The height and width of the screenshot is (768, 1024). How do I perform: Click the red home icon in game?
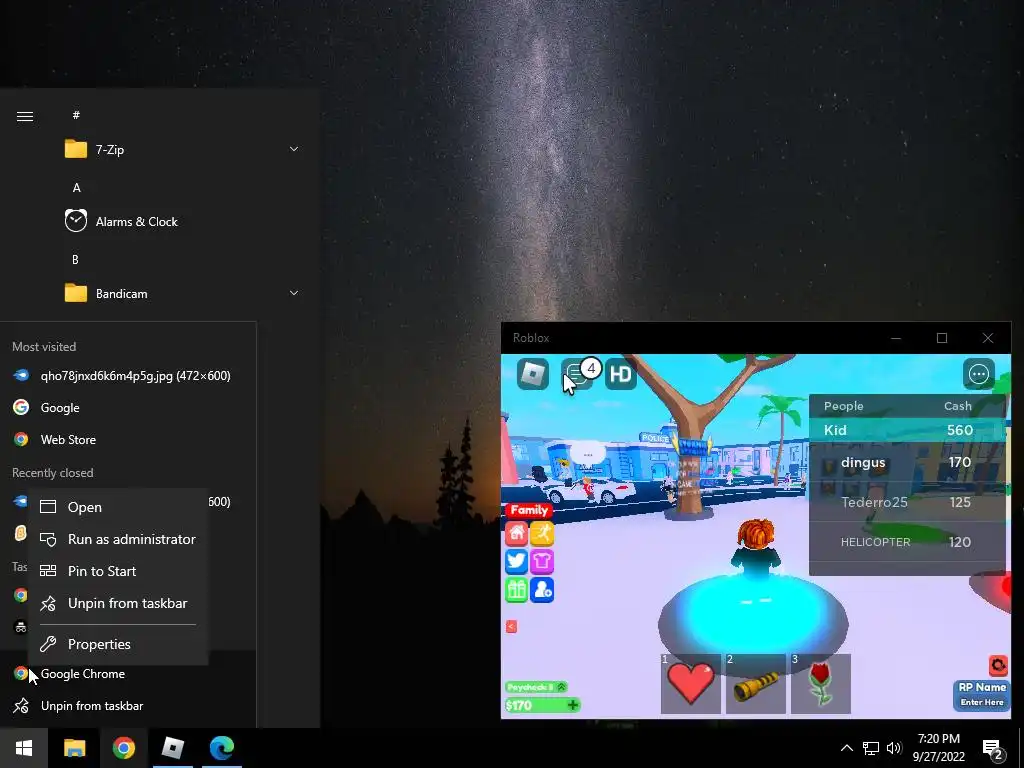click(516, 534)
